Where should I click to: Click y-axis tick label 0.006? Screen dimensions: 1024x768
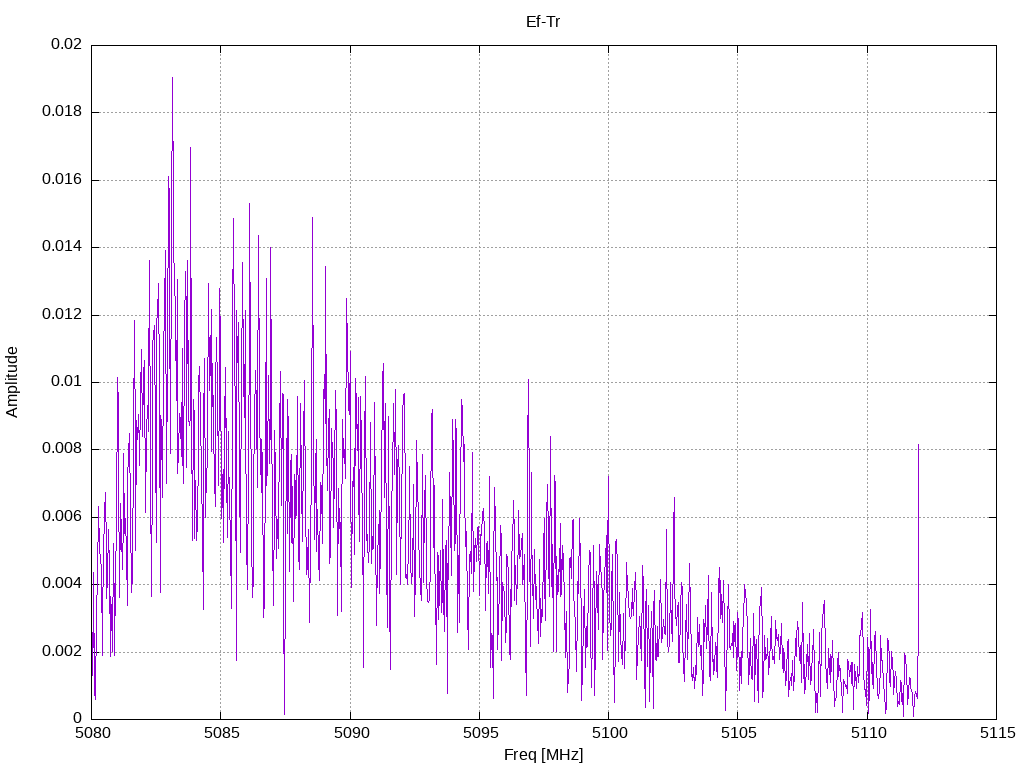coord(62,516)
